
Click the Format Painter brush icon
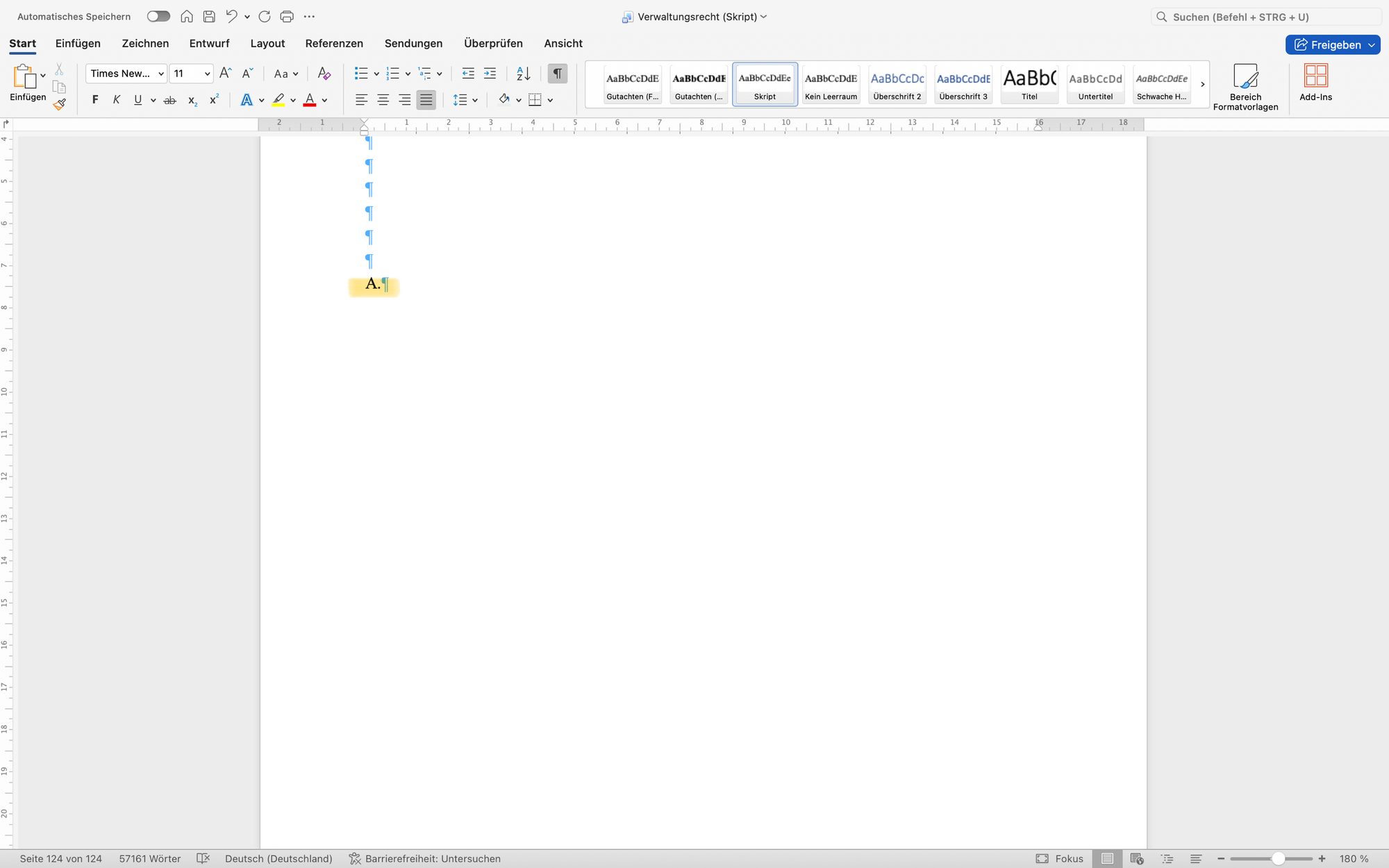(60, 105)
